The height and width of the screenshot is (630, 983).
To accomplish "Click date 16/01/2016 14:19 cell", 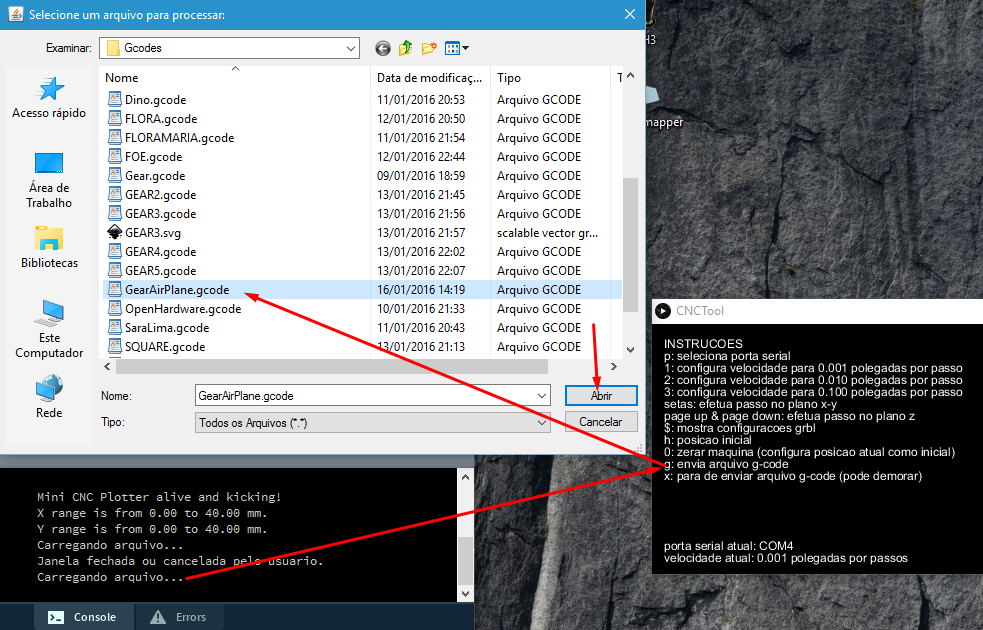I will pyautogui.click(x=421, y=290).
